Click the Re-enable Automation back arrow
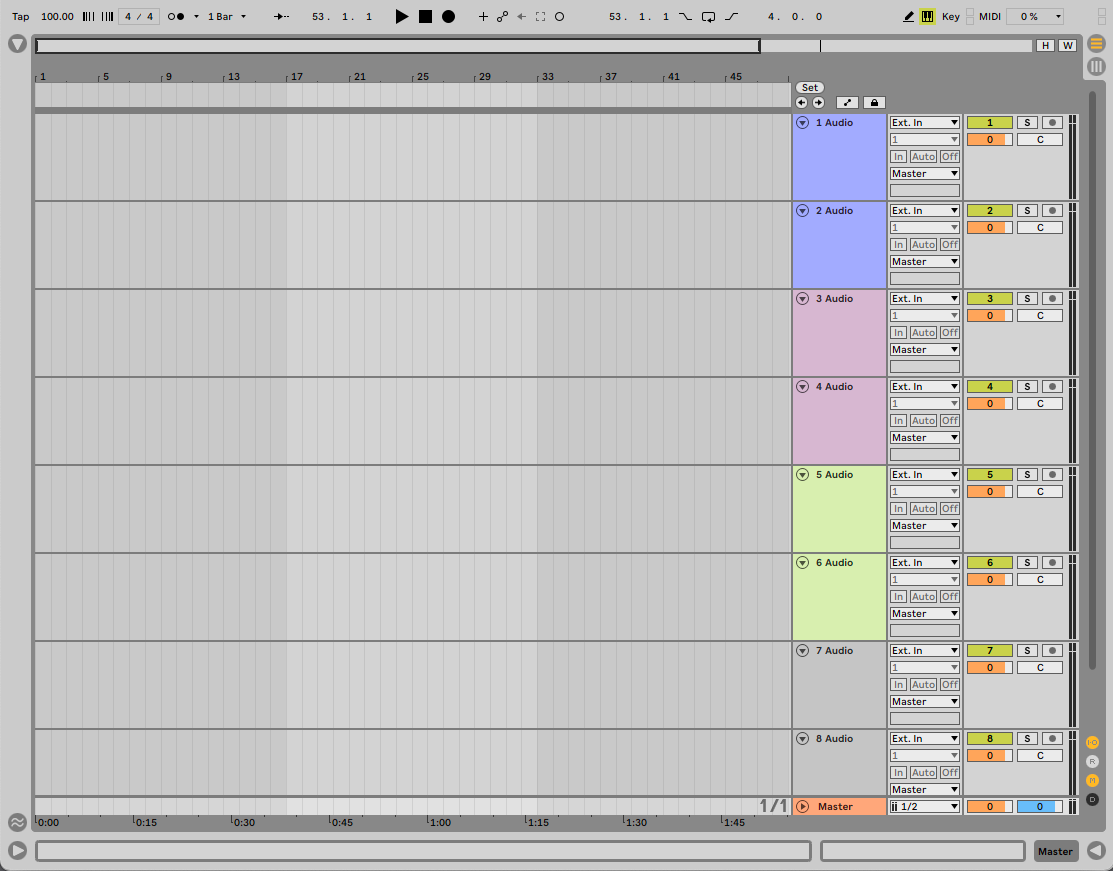The width and height of the screenshot is (1113, 871). (x=521, y=16)
